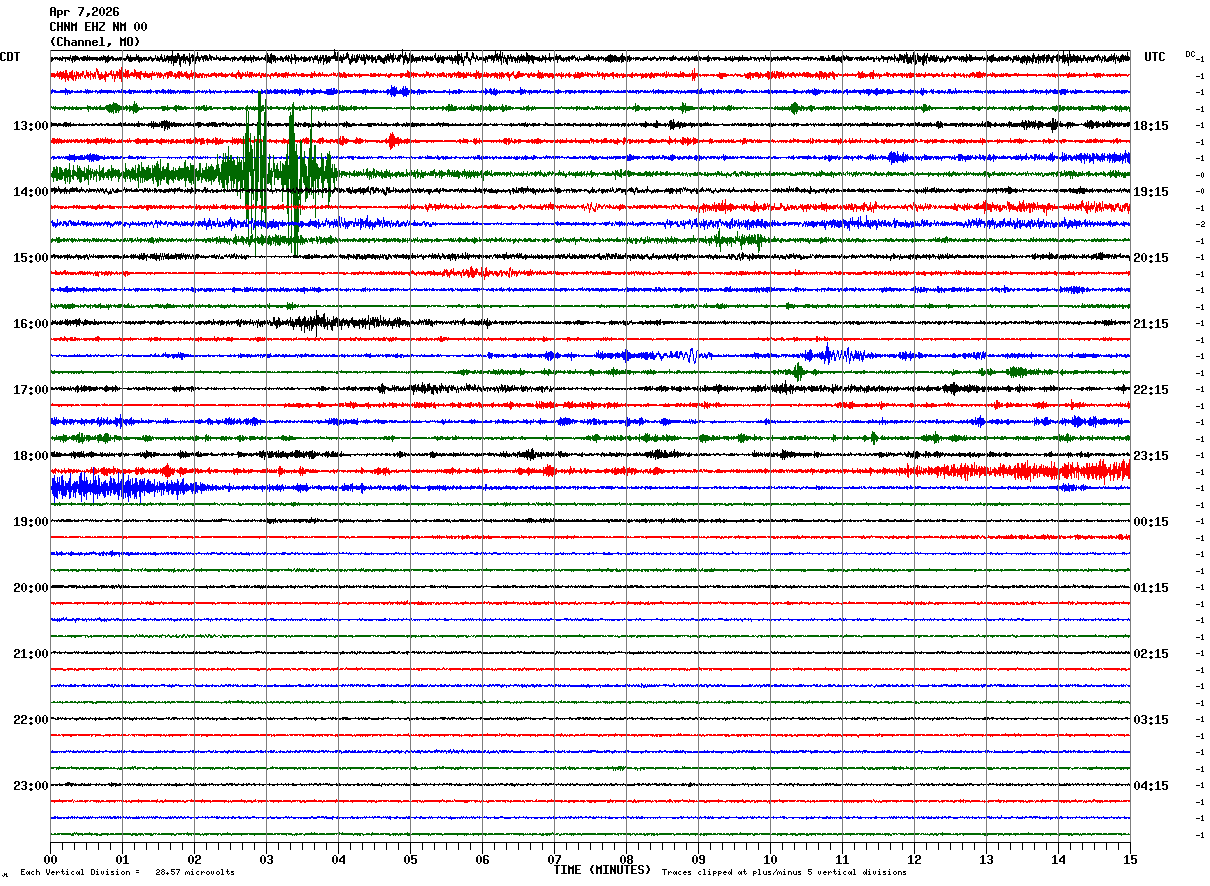Viewport: 1210px width, 886px height.
Task: Click the 19:15 UTC time label
Action: (1151, 192)
